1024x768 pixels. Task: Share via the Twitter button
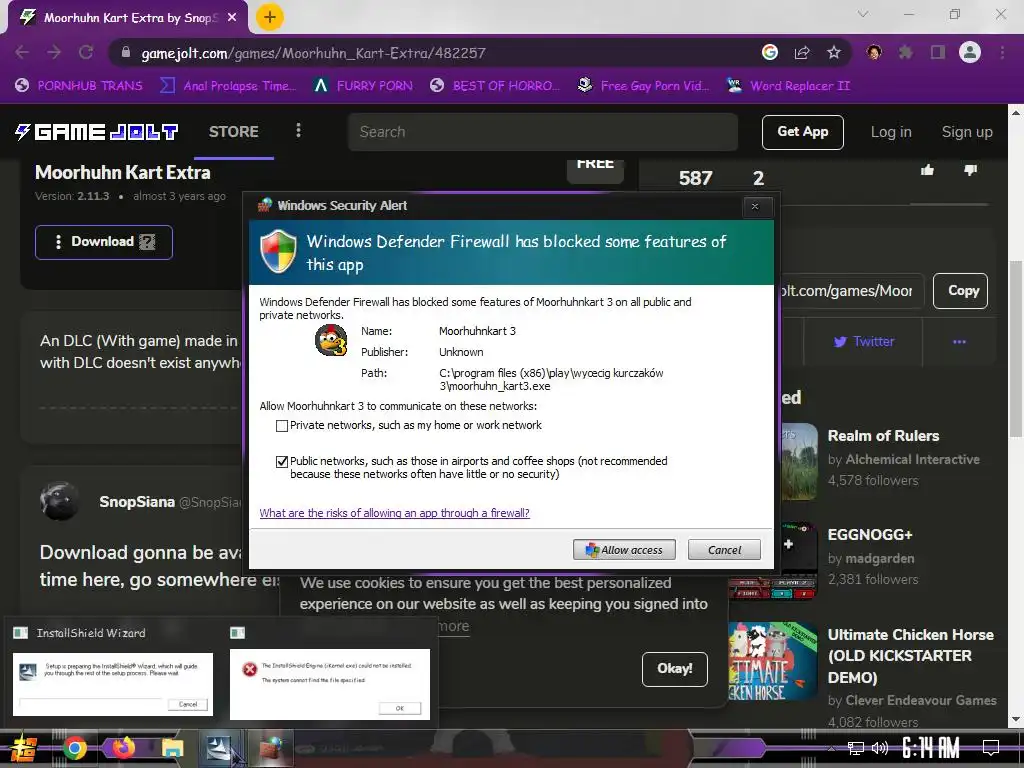point(863,342)
